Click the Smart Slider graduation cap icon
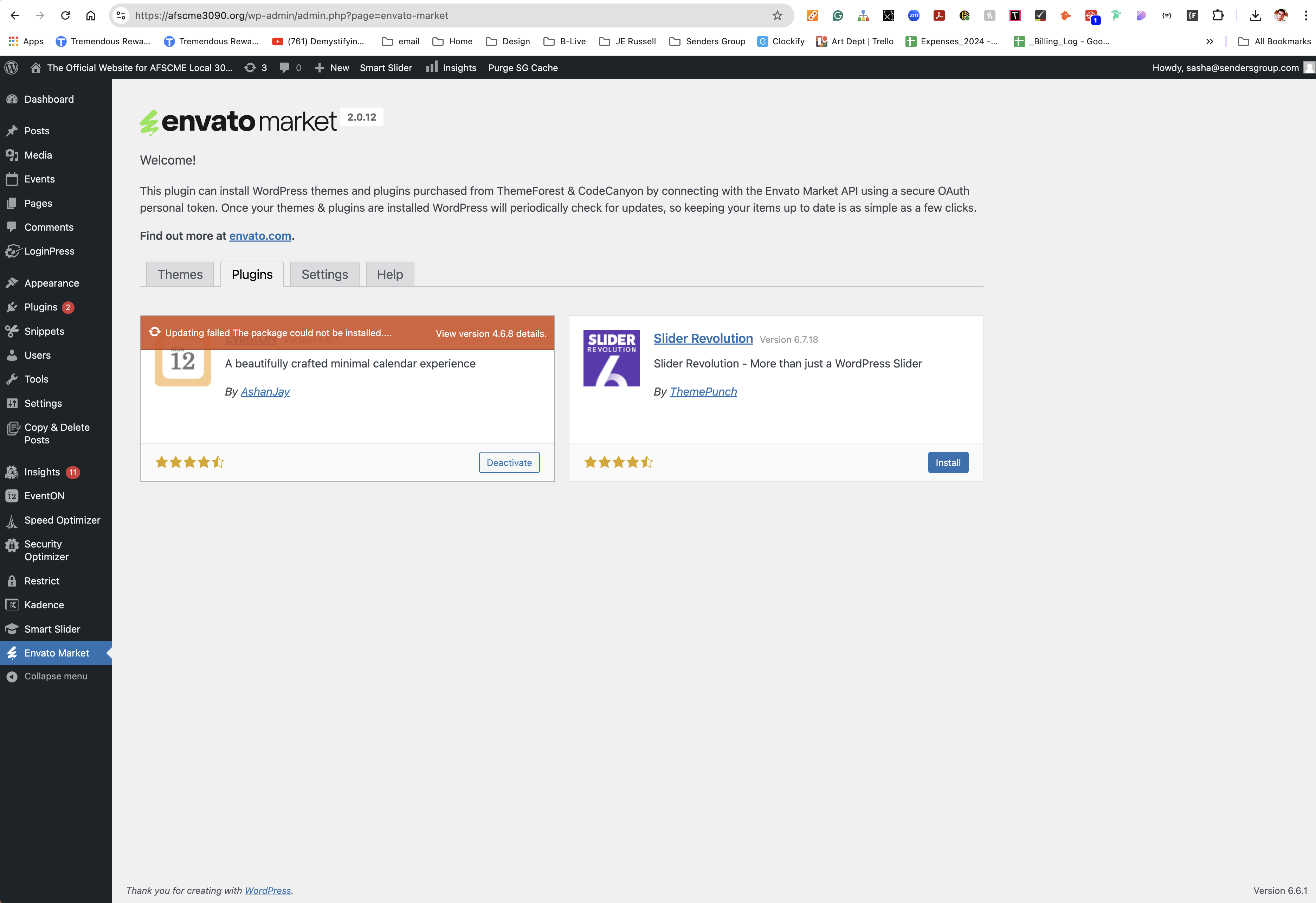The width and height of the screenshot is (1316, 903). pos(12,629)
